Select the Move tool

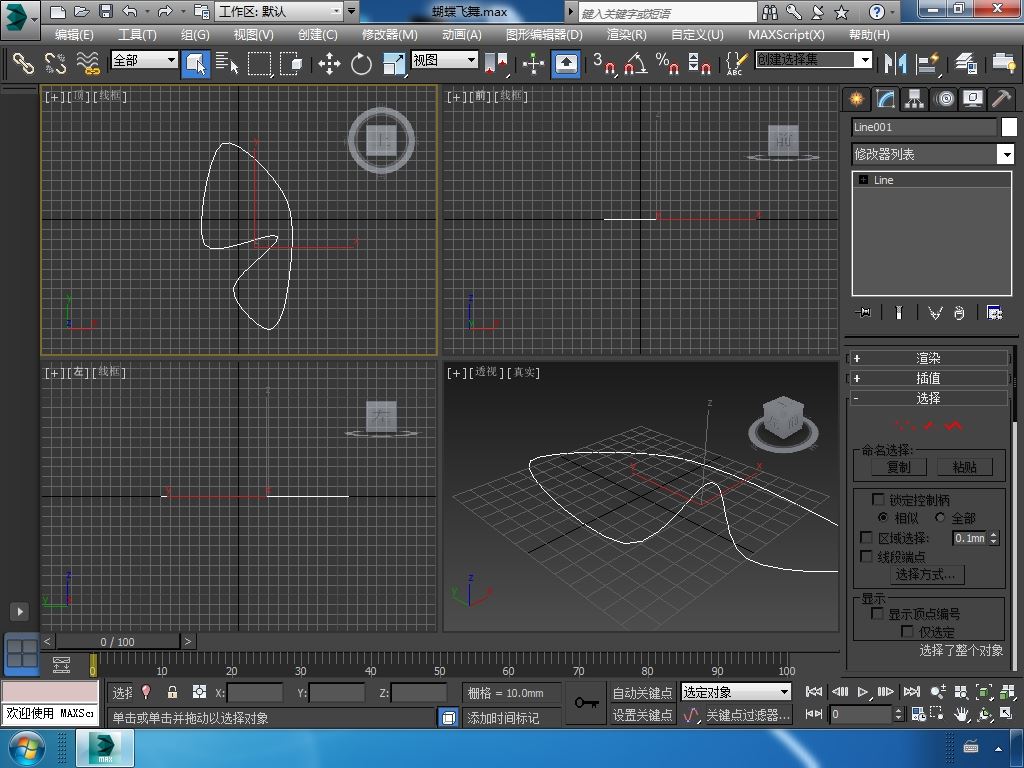329,63
